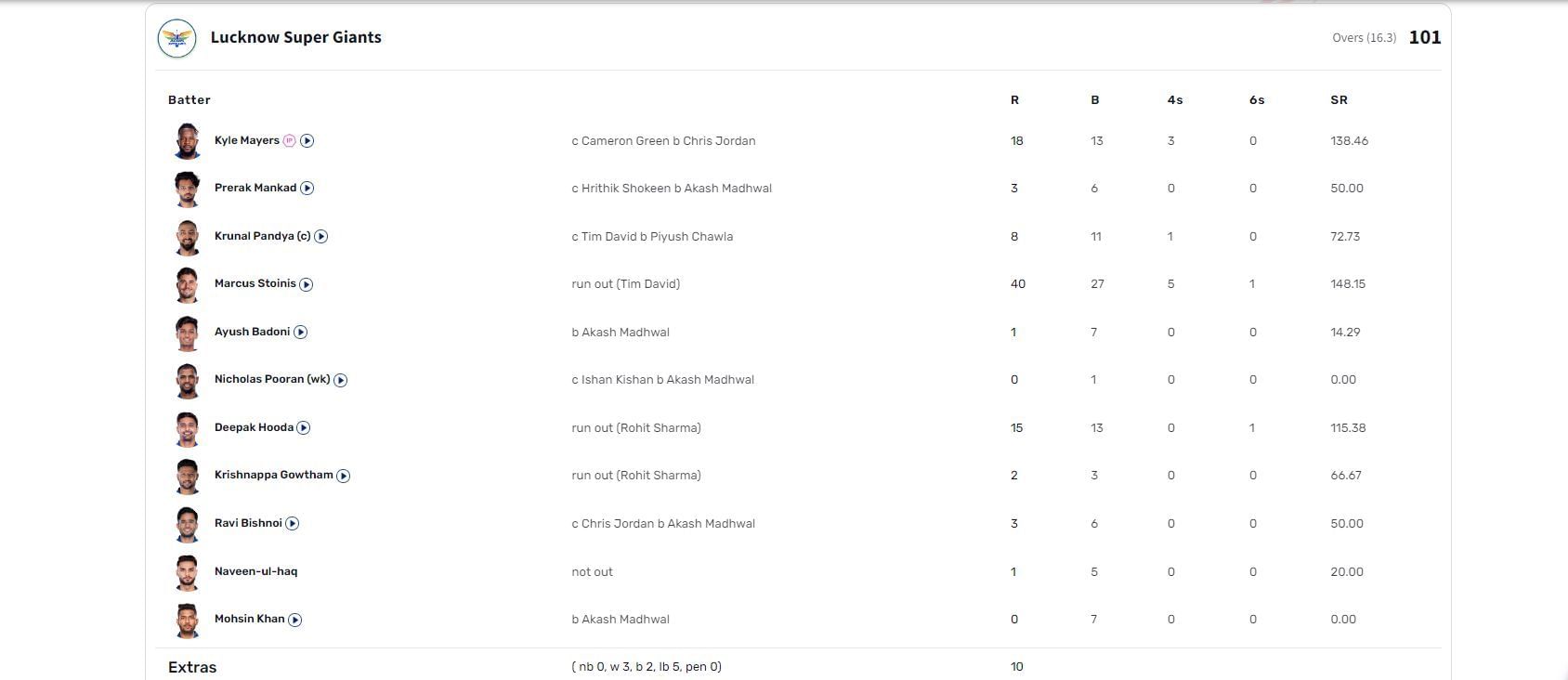
Task: Select Naveen-ul-haq player name
Action: pos(255,571)
